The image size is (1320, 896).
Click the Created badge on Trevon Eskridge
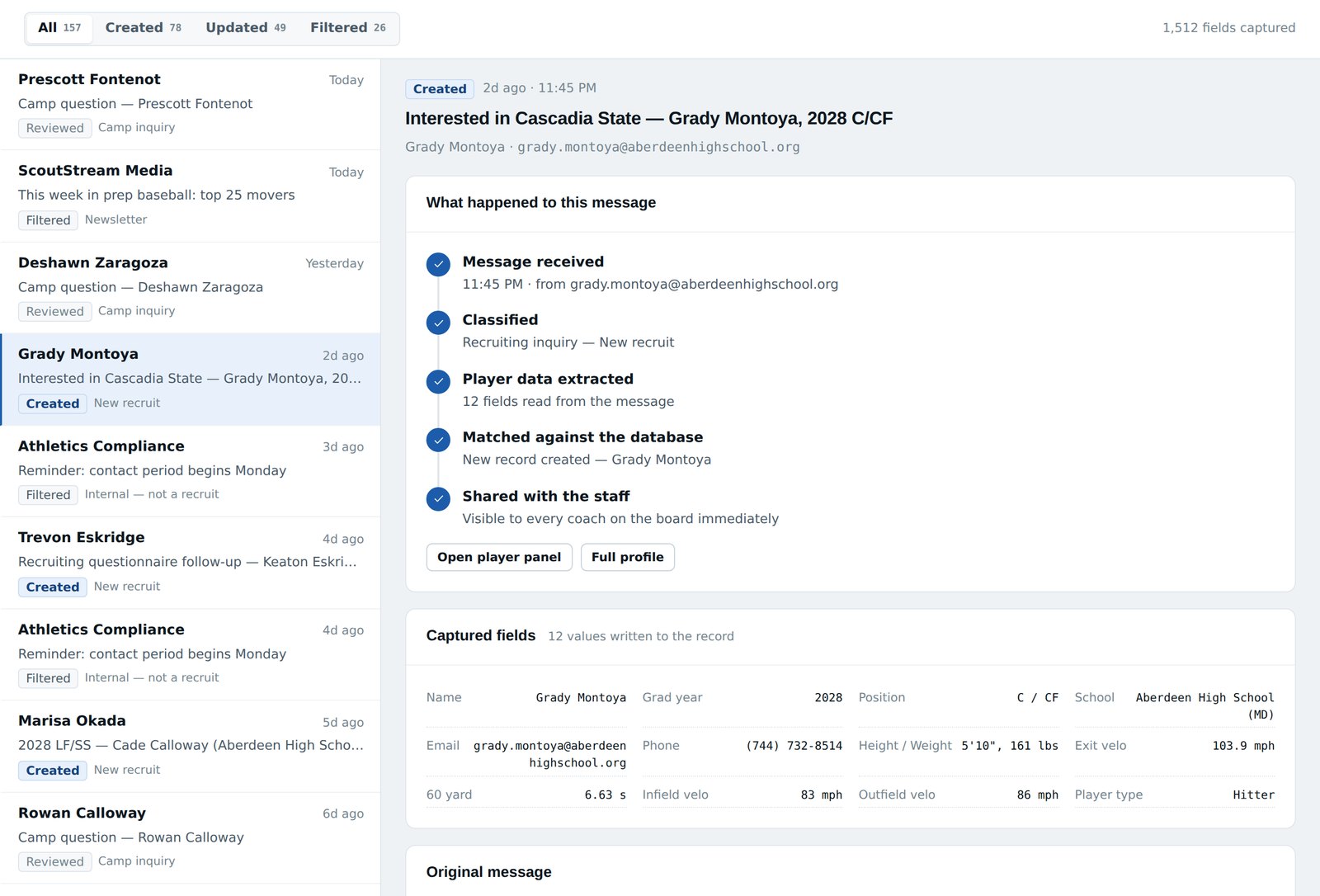click(x=53, y=587)
